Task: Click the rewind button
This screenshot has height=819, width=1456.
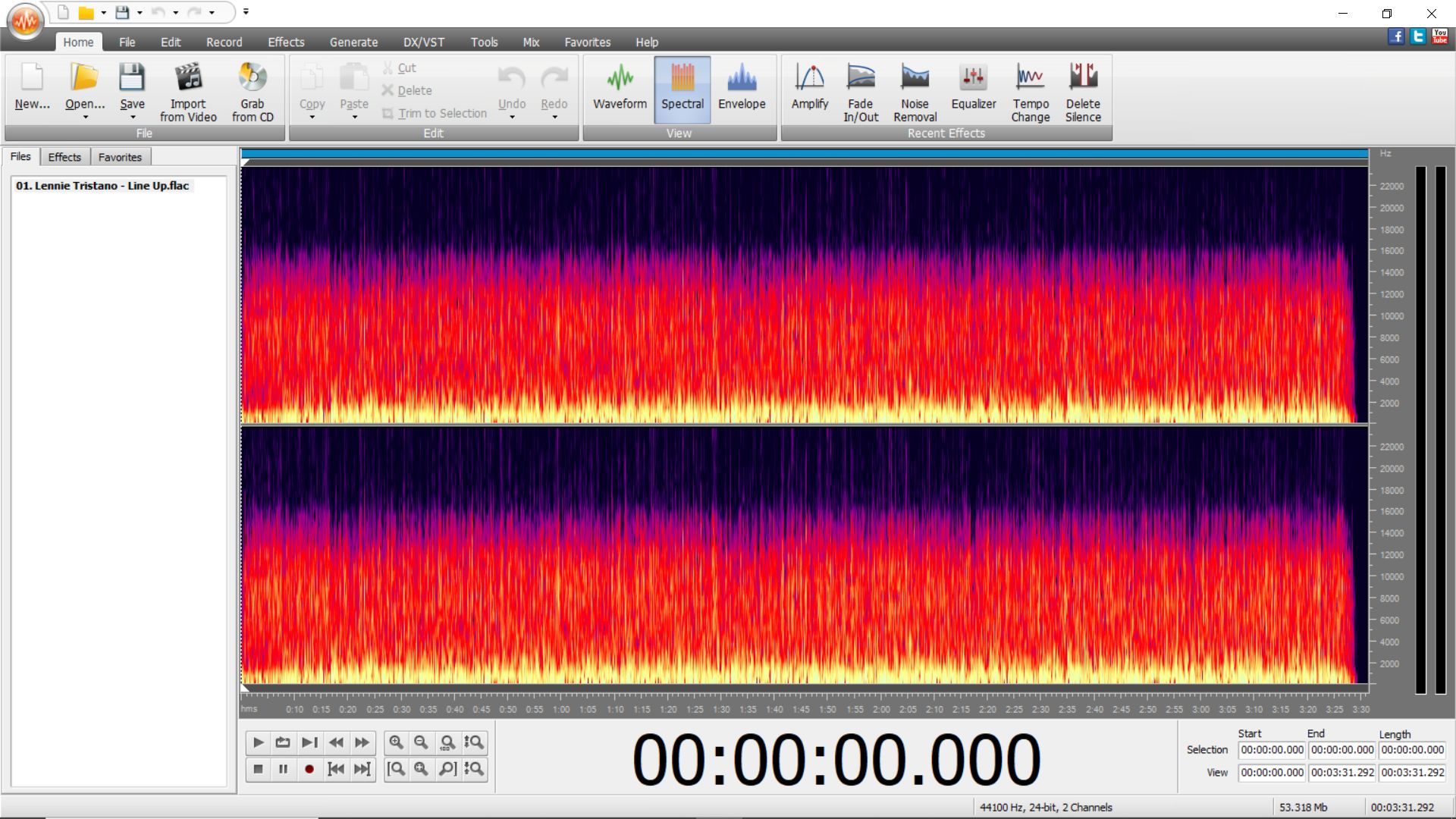Action: [x=336, y=742]
